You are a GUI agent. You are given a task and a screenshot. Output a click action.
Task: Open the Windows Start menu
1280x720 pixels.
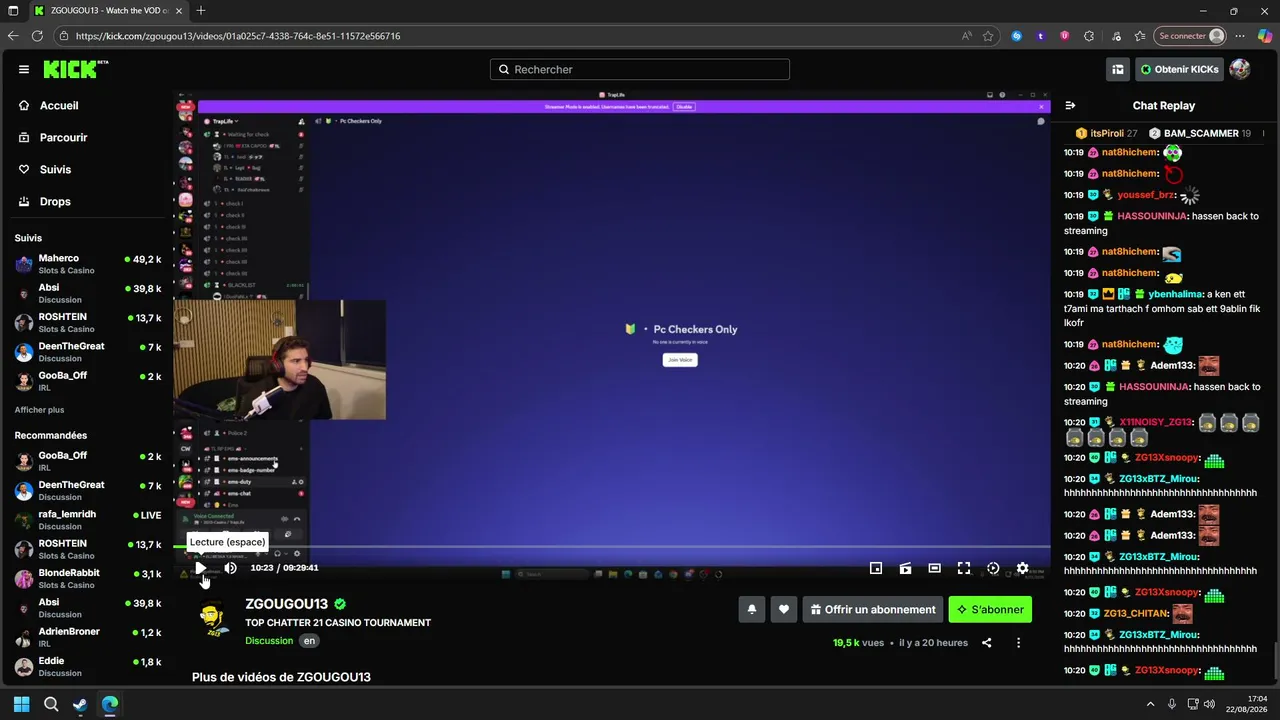point(21,704)
